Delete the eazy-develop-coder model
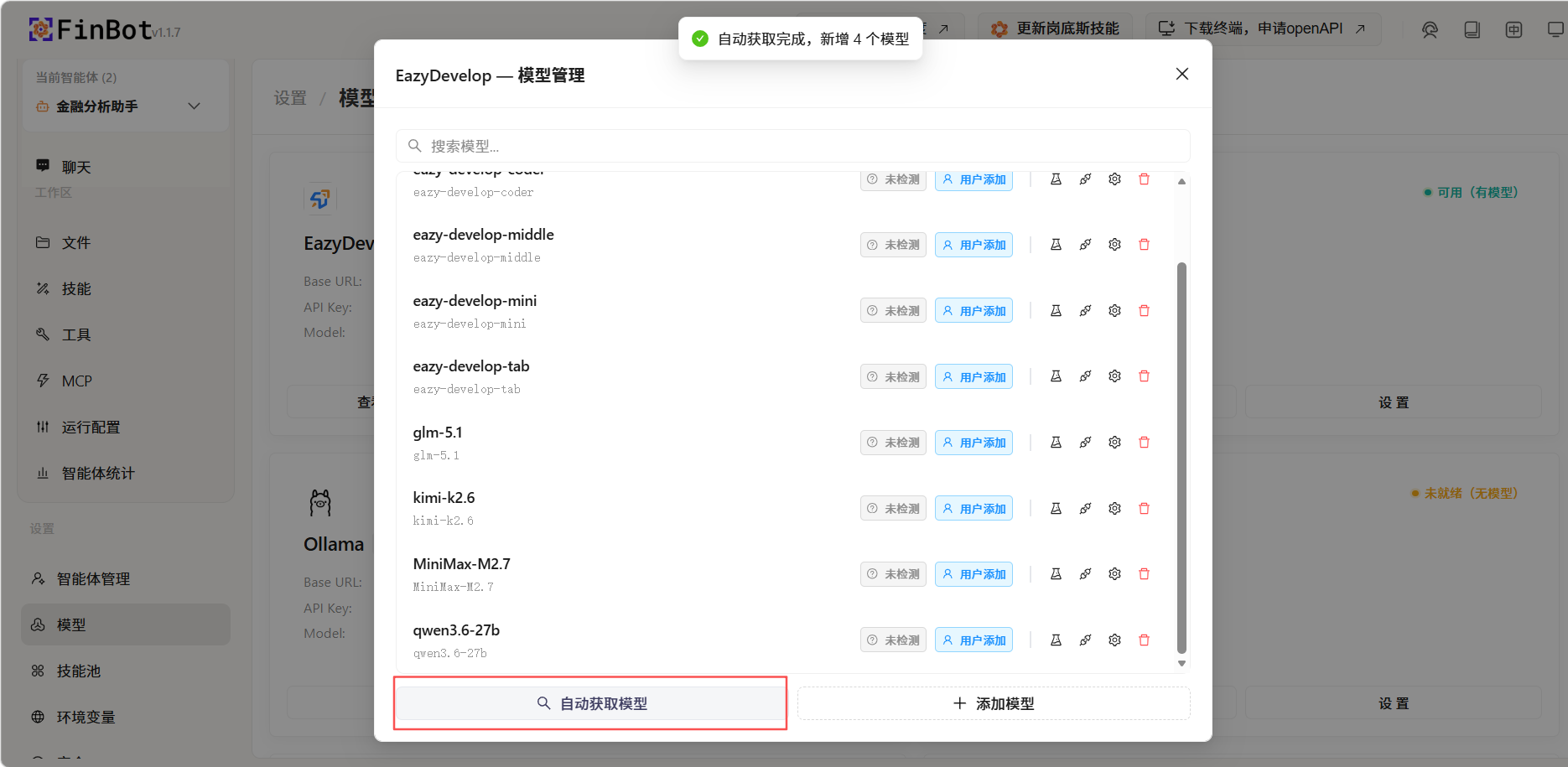The width and height of the screenshot is (1568, 767). coord(1144,179)
